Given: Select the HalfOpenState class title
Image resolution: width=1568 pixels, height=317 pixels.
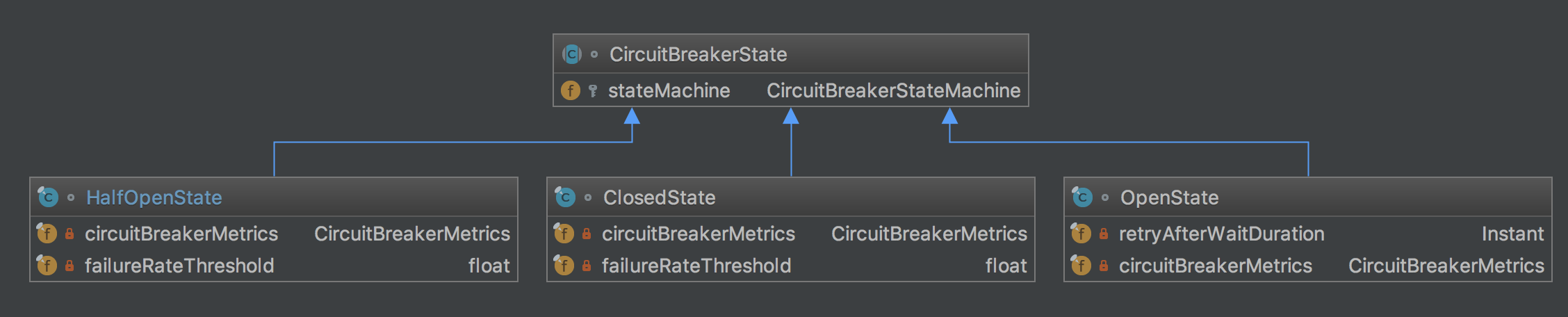Looking at the screenshot, I should [x=154, y=197].
